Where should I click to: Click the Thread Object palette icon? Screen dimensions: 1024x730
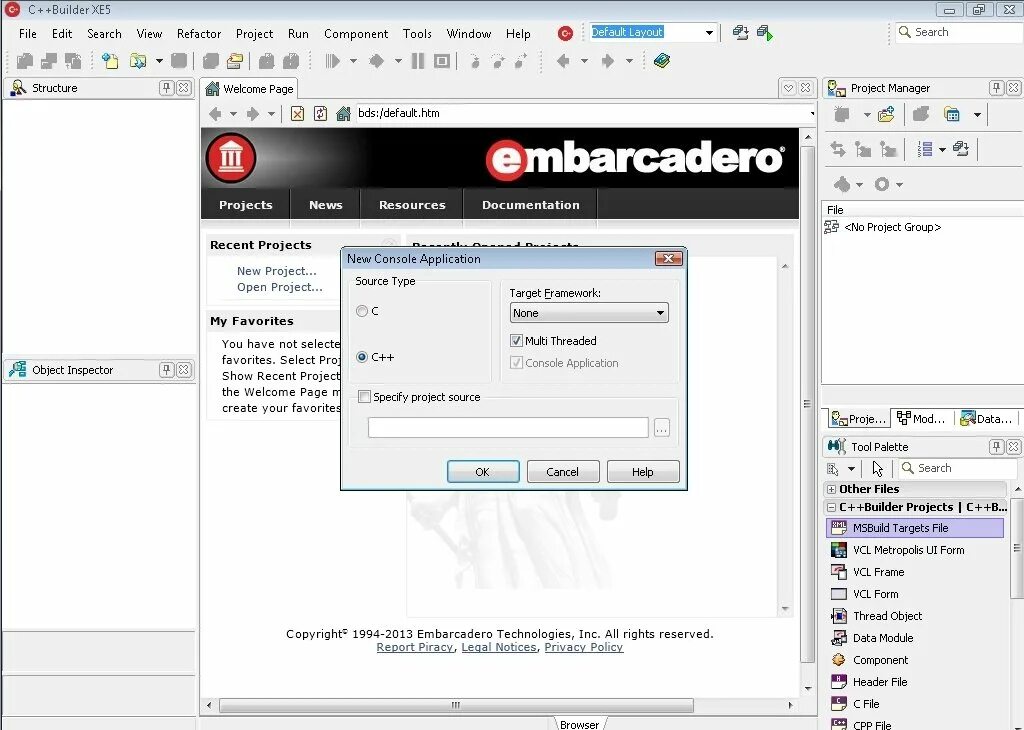click(x=839, y=616)
